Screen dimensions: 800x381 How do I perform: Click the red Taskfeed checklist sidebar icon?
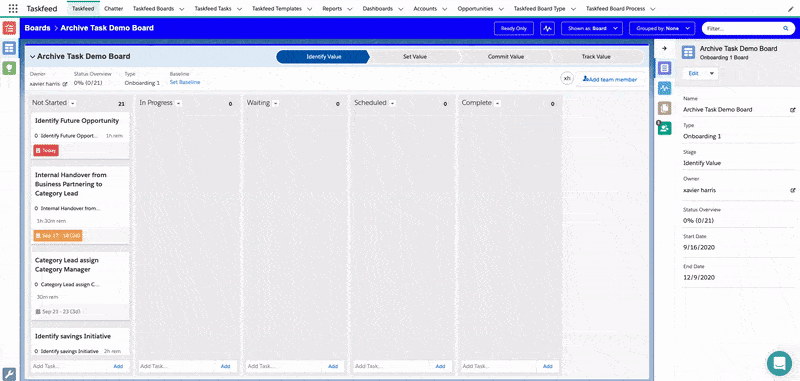[9, 28]
